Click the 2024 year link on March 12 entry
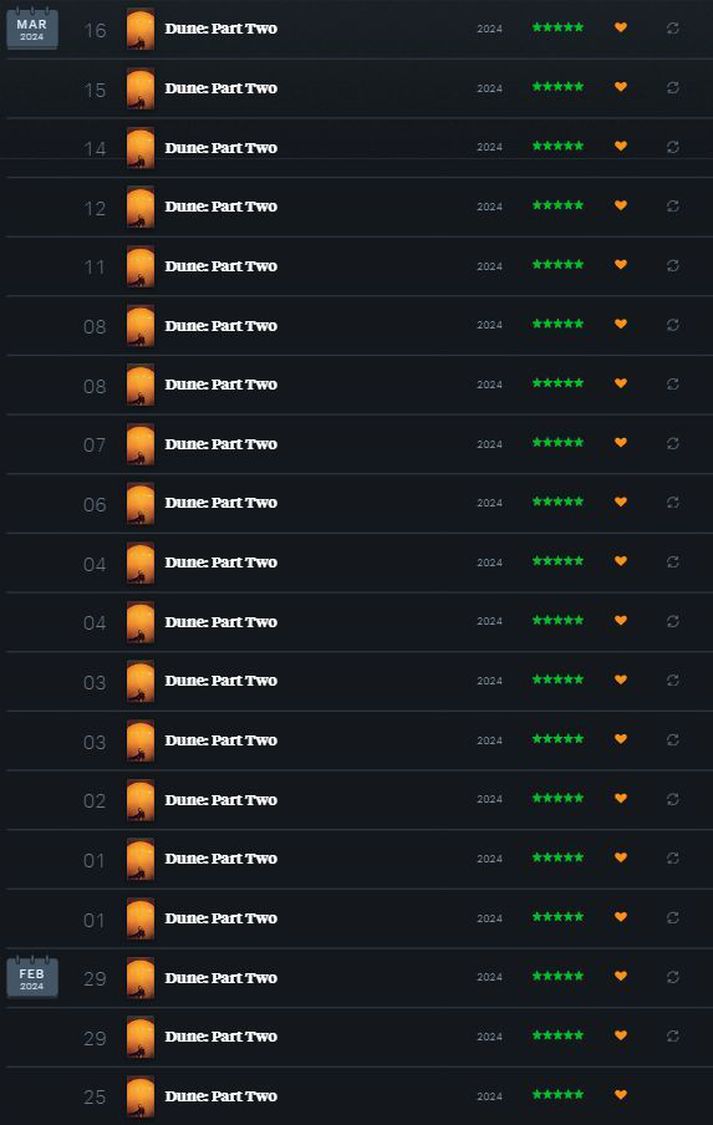713x1125 pixels. 489,207
